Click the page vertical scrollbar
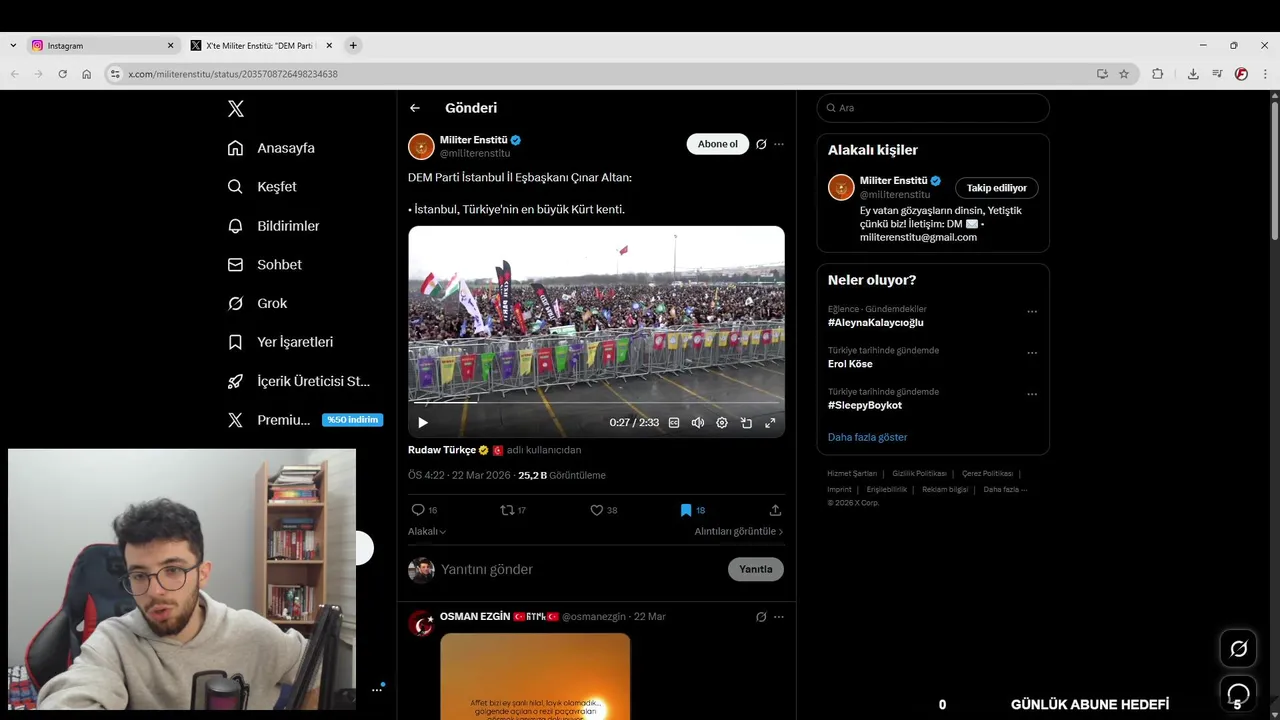This screenshot has height=720, width=1280. tap(1274, 170)
